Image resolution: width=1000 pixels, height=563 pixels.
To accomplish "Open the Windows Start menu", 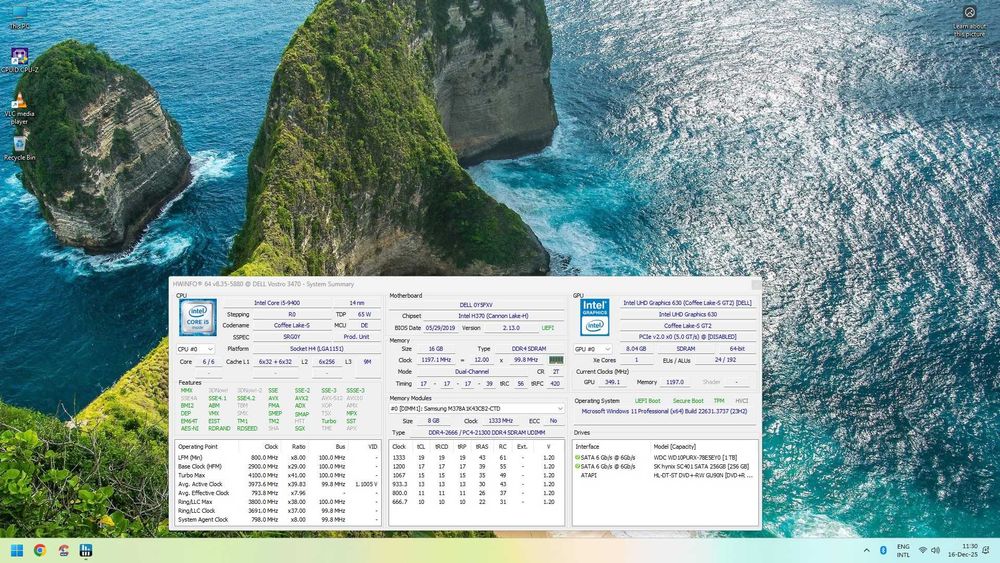I will point(17,550).
